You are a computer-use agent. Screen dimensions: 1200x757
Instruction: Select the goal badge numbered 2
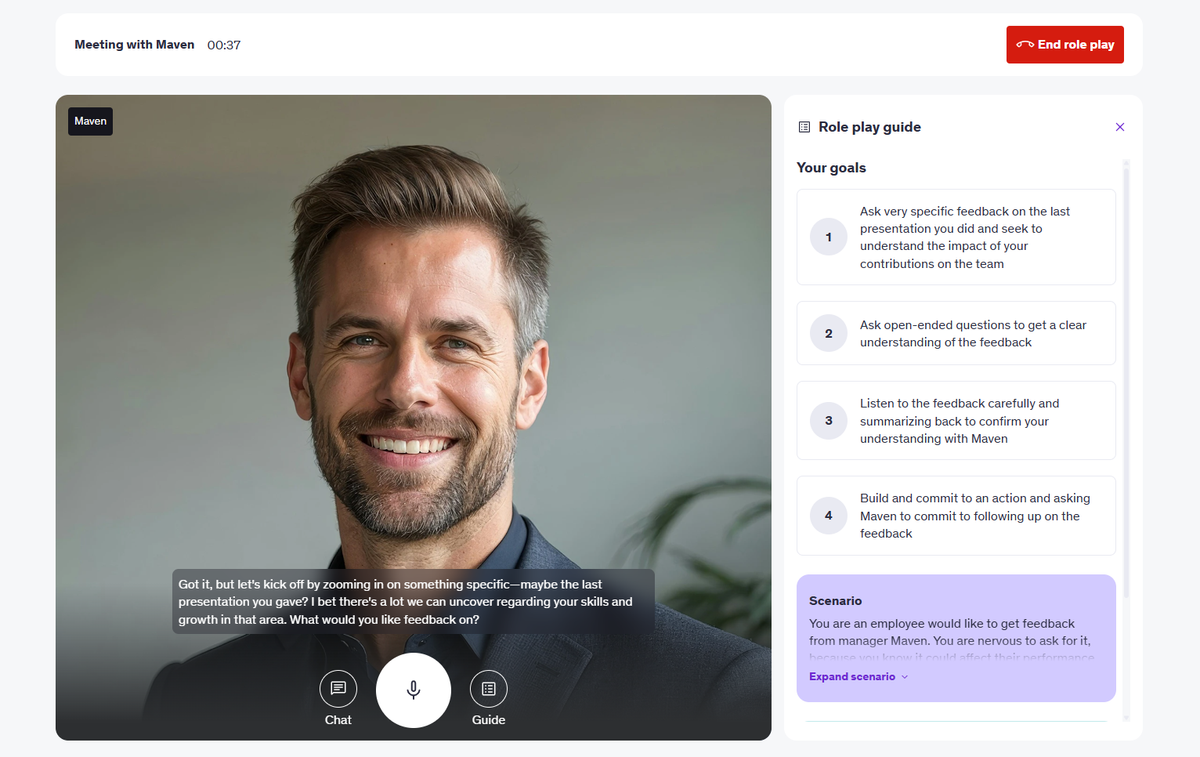point(828,333)
